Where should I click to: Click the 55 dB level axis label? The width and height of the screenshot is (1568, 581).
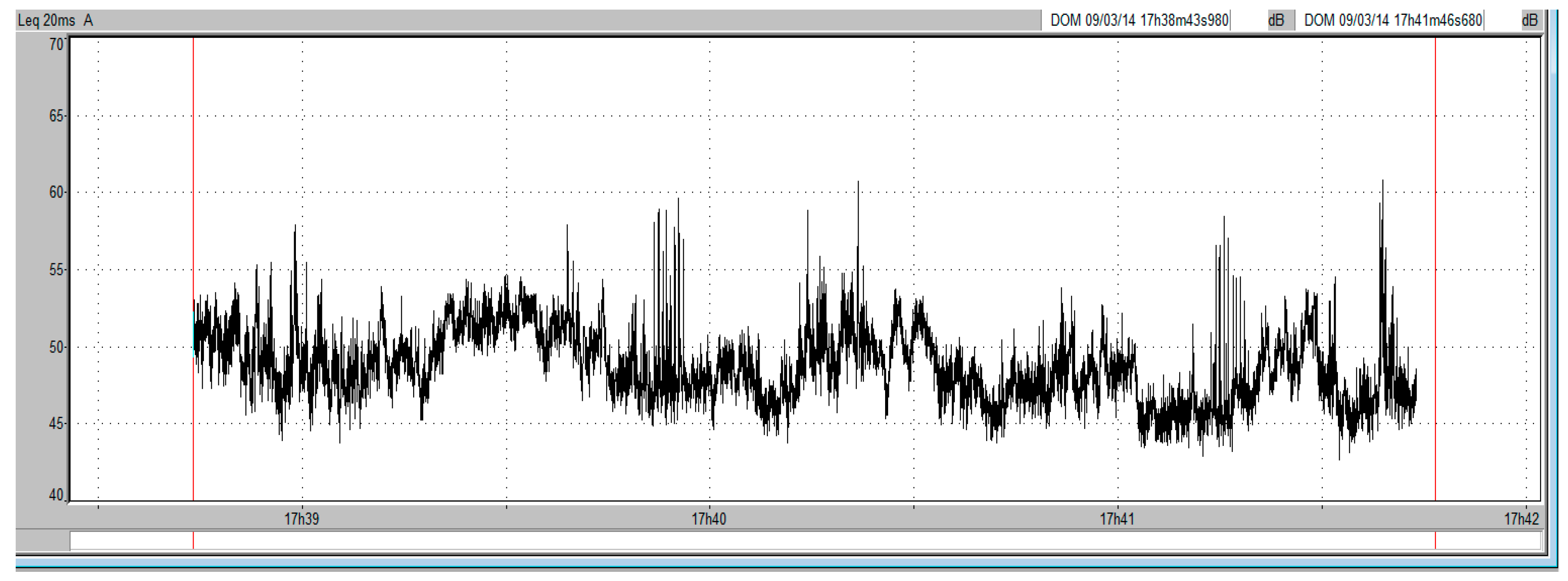[56, 270]
